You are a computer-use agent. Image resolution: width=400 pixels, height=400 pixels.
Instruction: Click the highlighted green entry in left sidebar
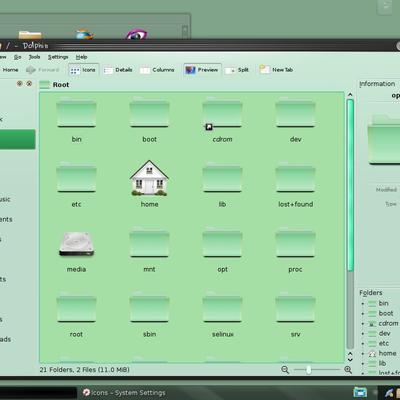point(17,139)
